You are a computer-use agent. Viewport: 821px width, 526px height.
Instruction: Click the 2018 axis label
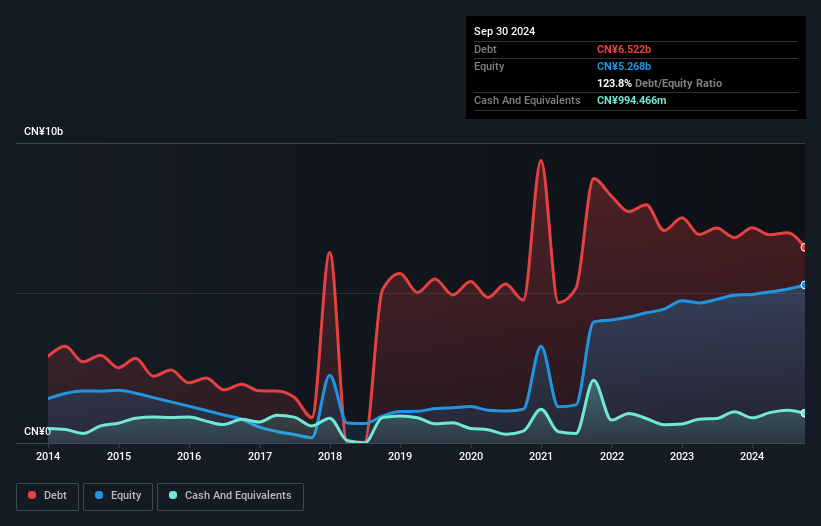(x=330, y=456)
